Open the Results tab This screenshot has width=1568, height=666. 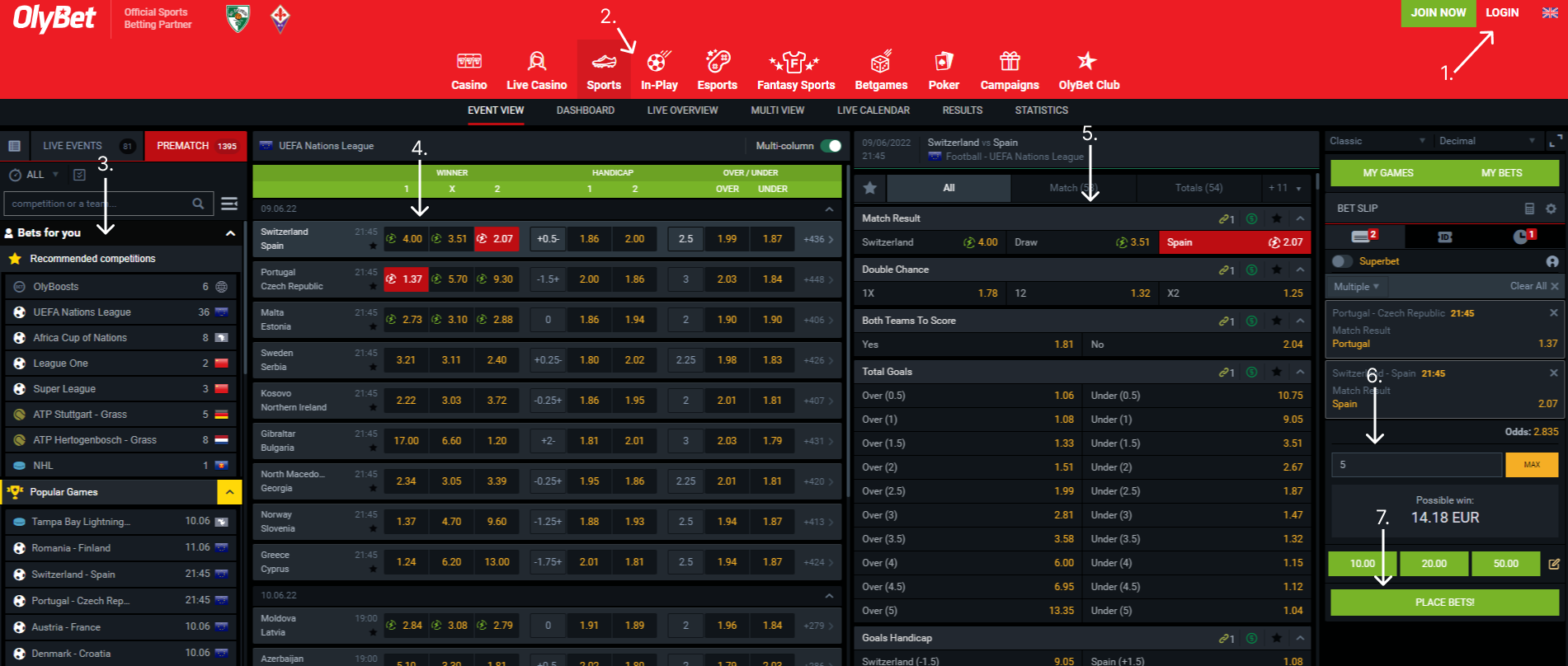(962, 110)
